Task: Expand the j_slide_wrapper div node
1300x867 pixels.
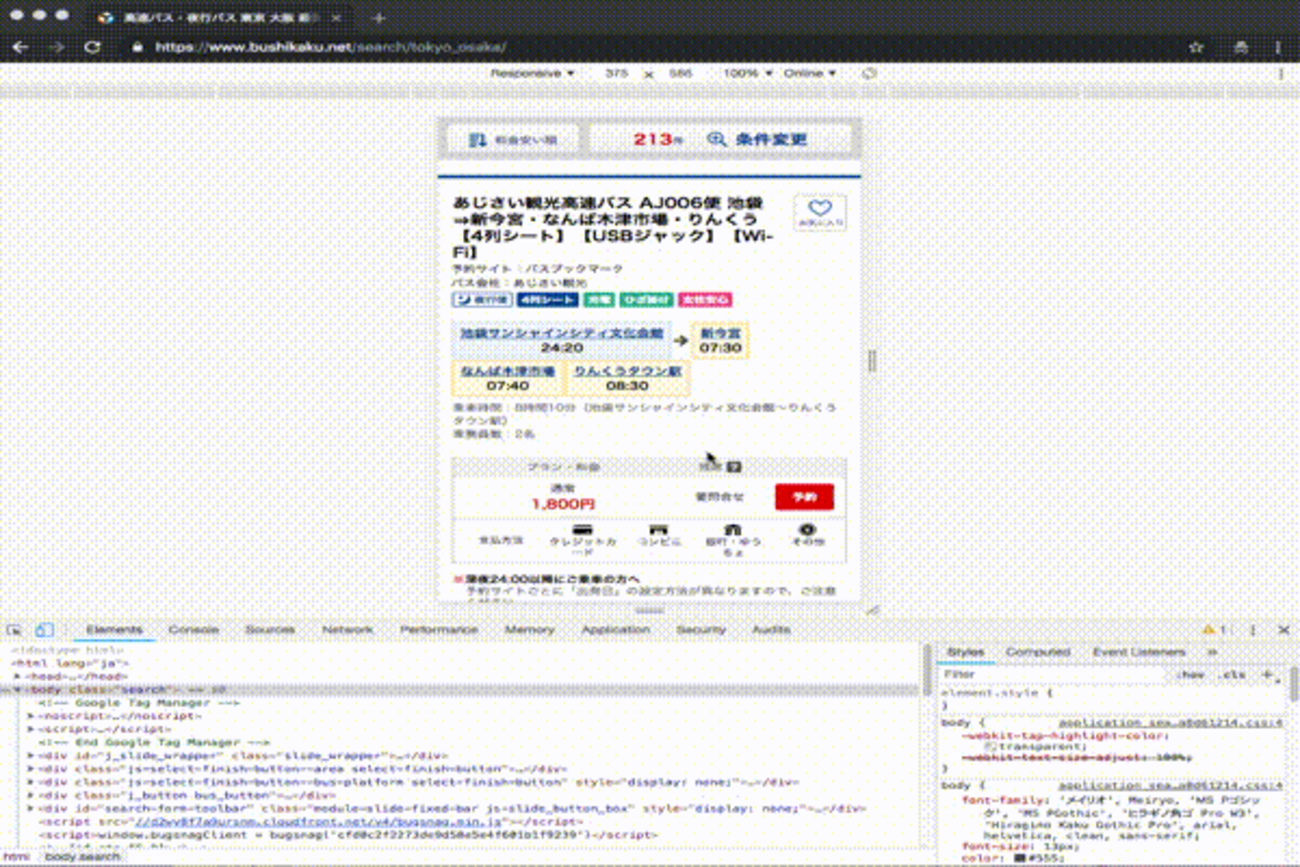Action: (x=31, y=756)
